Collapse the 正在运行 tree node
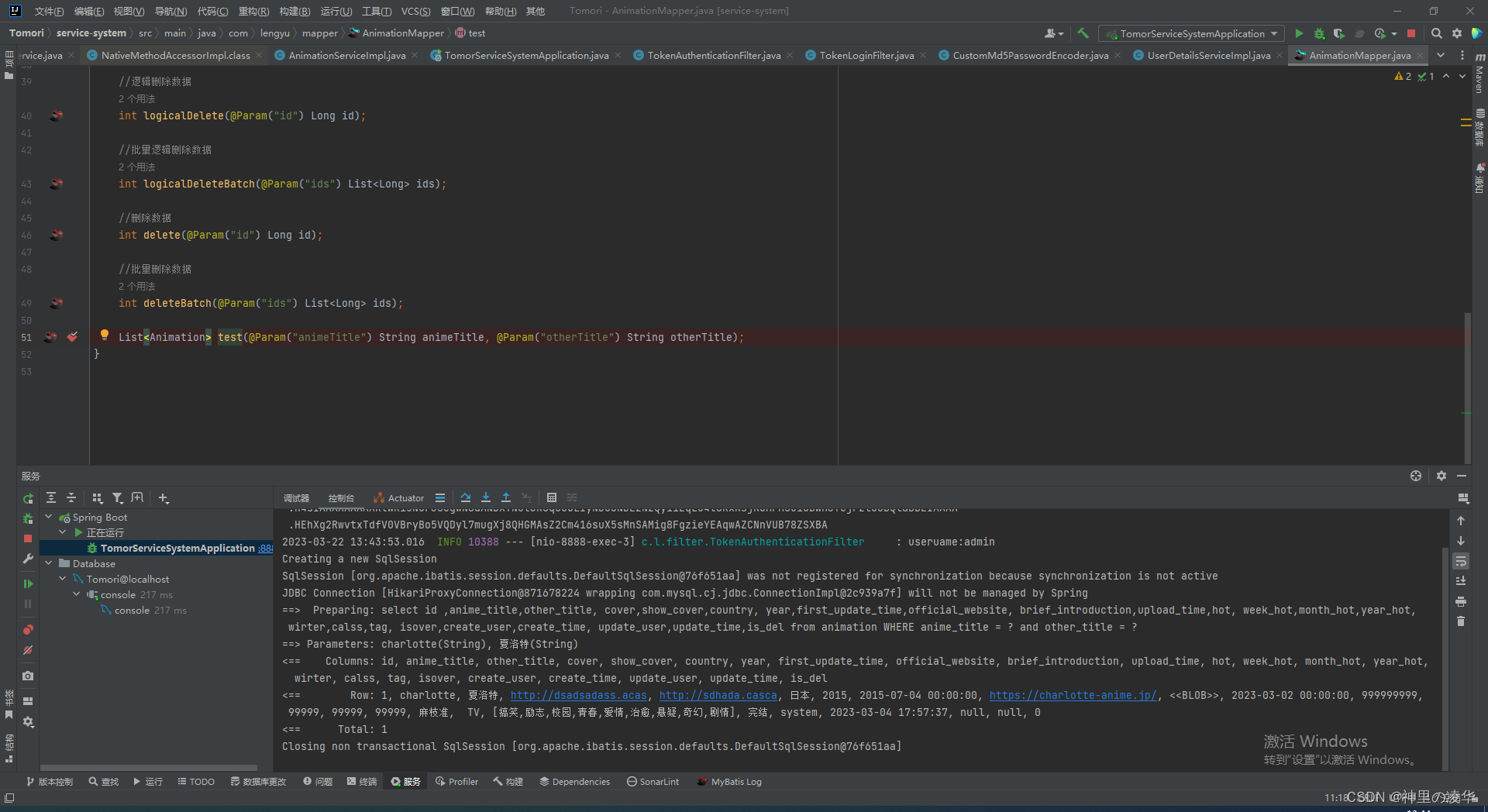This screenshot has width=1488, height=812. coord(63,532)
